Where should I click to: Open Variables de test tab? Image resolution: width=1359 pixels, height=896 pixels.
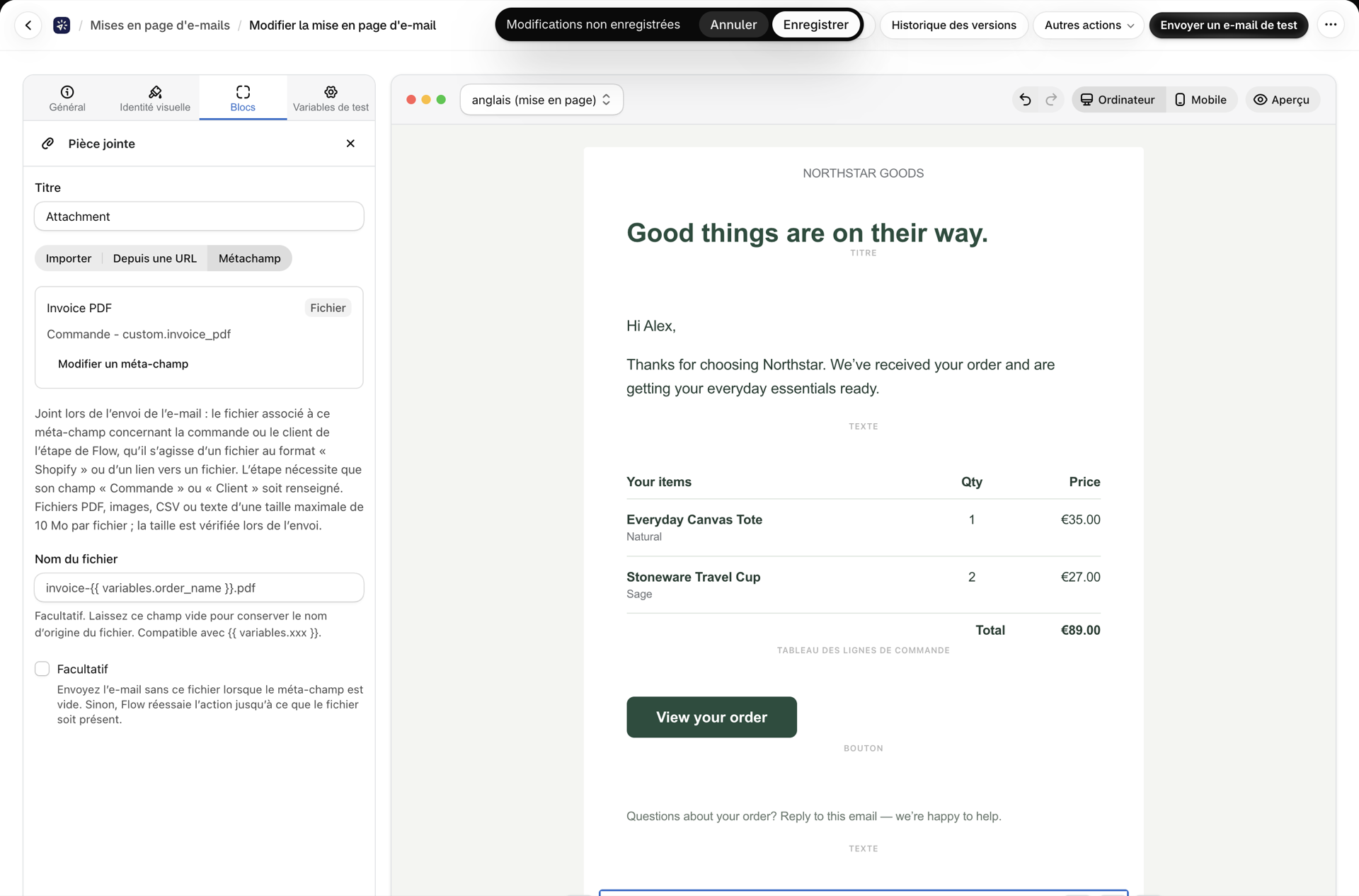pos(331,98)
